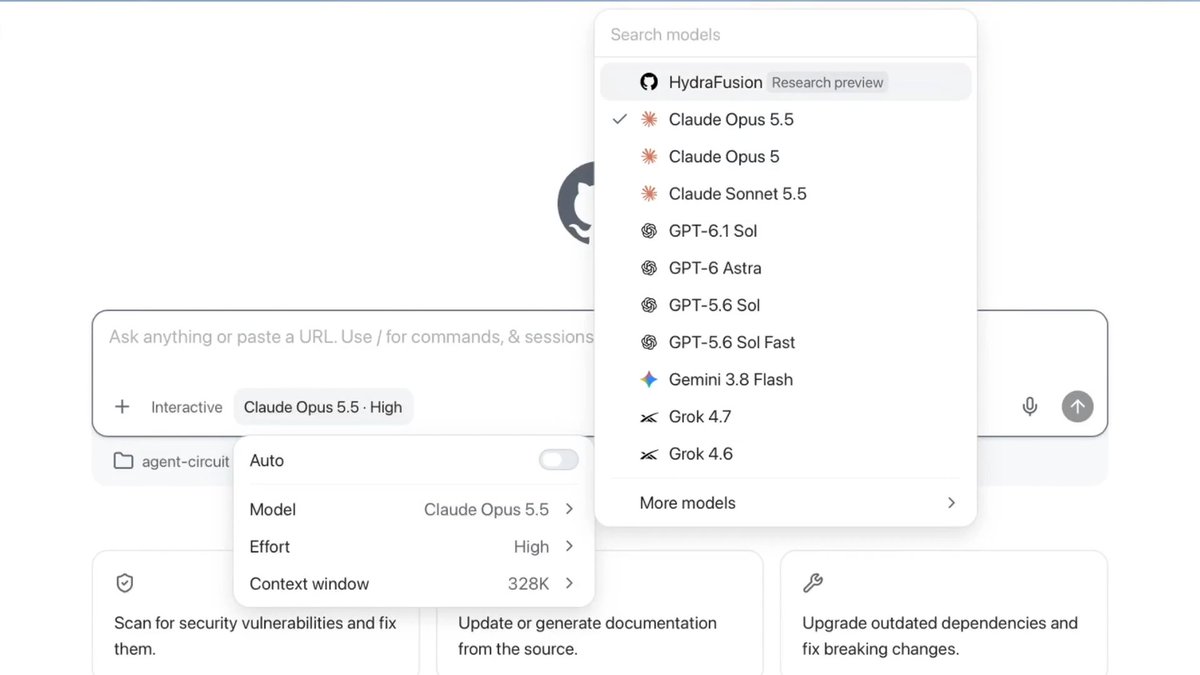Click the wrench icon on dependencies card

click(x=813, y=583)
